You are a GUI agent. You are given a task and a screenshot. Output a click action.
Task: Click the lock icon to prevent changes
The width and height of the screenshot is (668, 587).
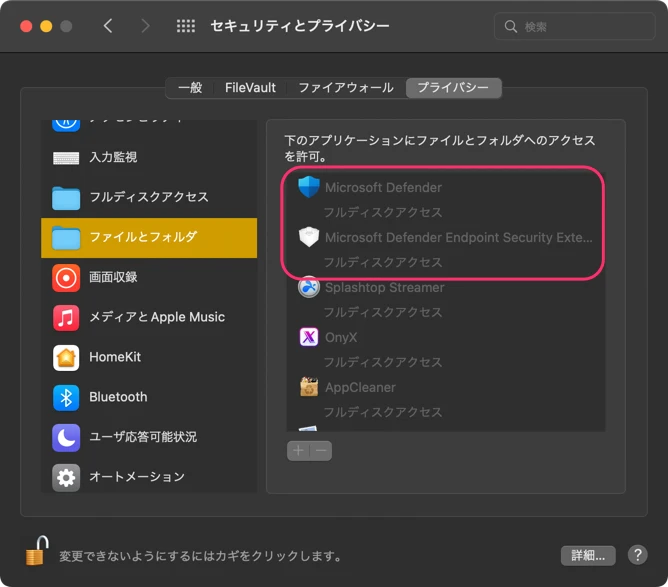point(36,550)
